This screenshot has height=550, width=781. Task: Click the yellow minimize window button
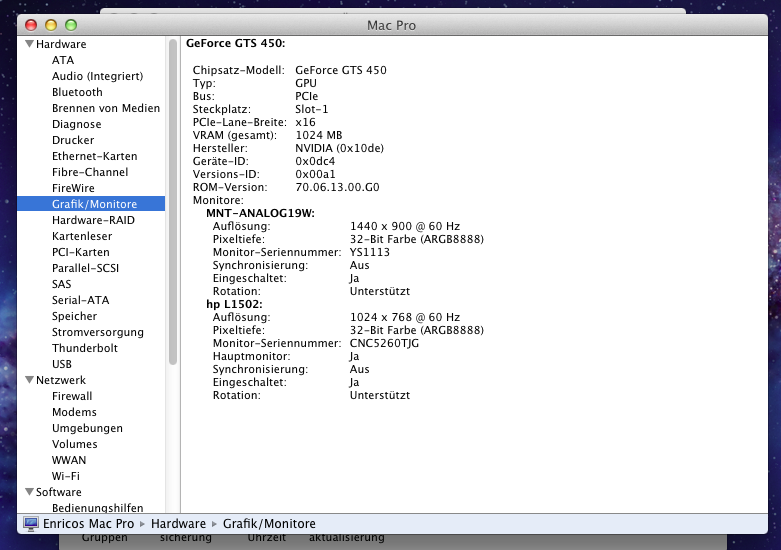[x=51, y=24]
